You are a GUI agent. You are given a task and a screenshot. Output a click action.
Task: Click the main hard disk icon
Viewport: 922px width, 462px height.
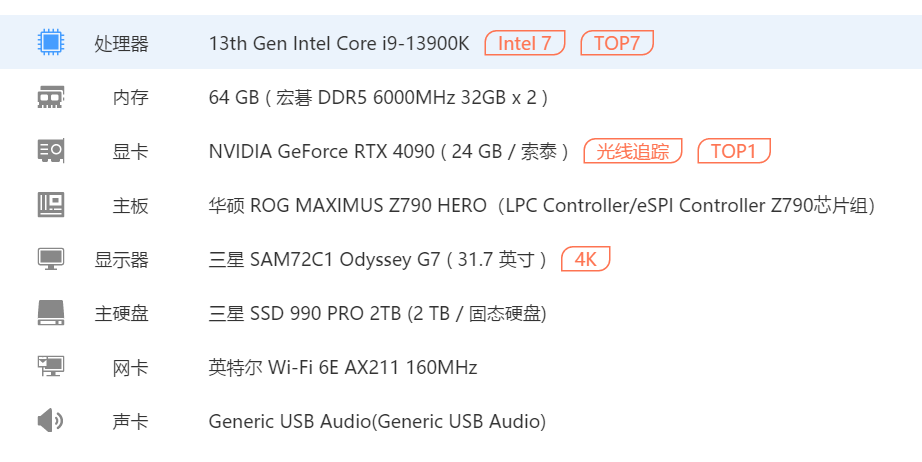coord(51,313)
